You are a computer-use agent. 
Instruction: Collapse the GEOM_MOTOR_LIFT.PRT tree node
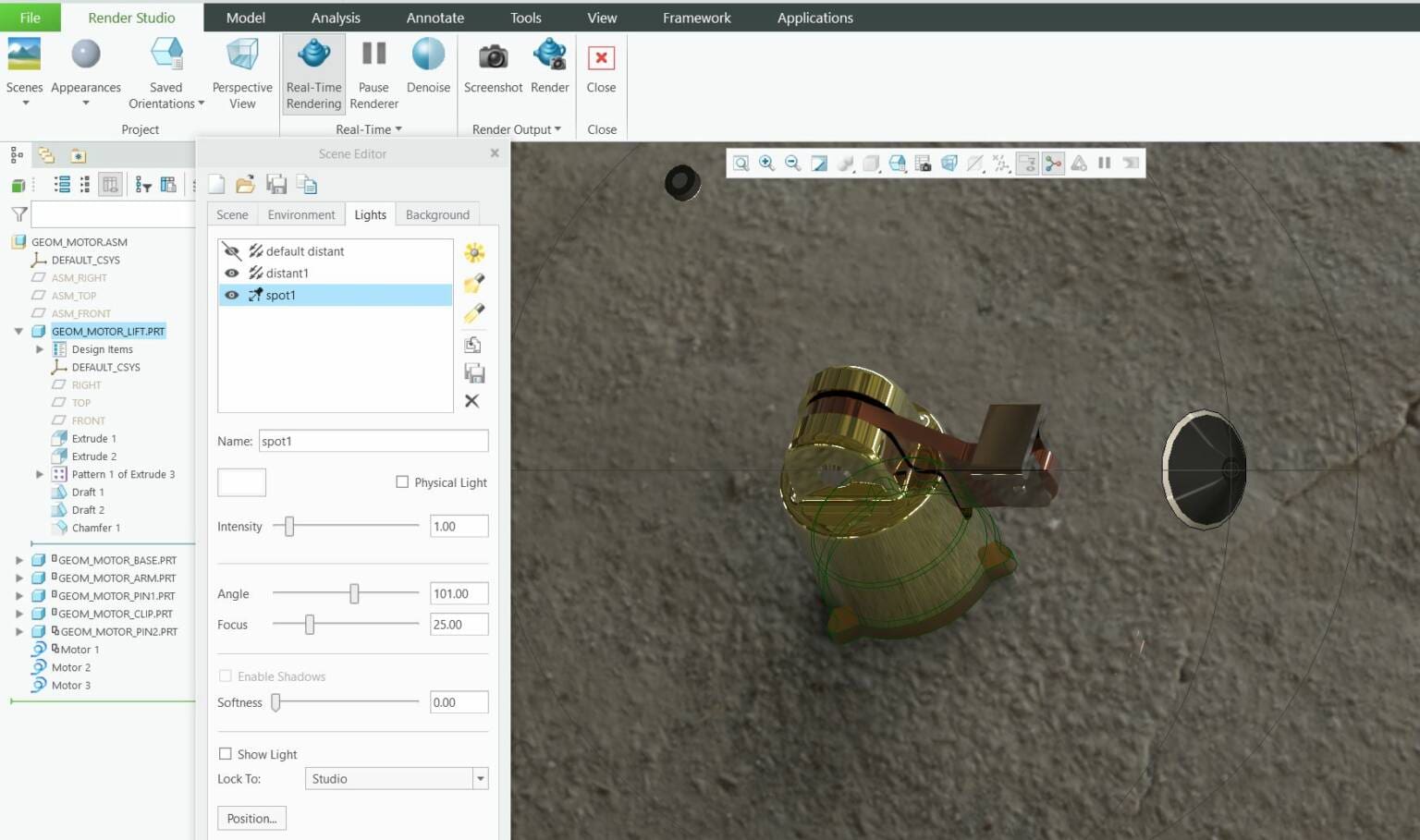(x=18, y=332)
